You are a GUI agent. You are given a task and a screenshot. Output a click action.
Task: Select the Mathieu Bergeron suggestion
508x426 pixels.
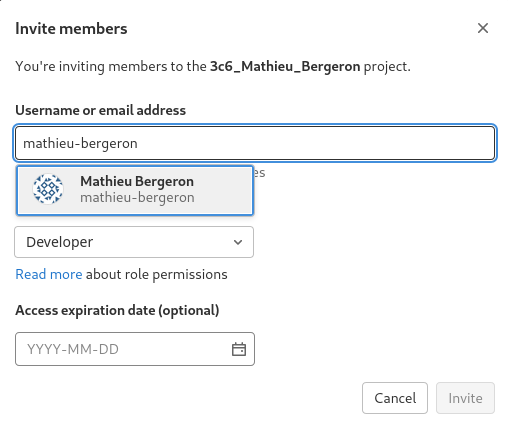[135, 190]
